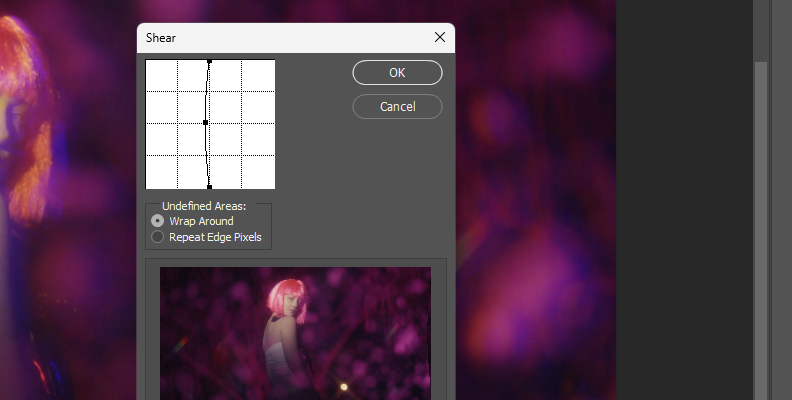Cancel the Shear dialog
792x400 pixels.
(x=397, y=107)
